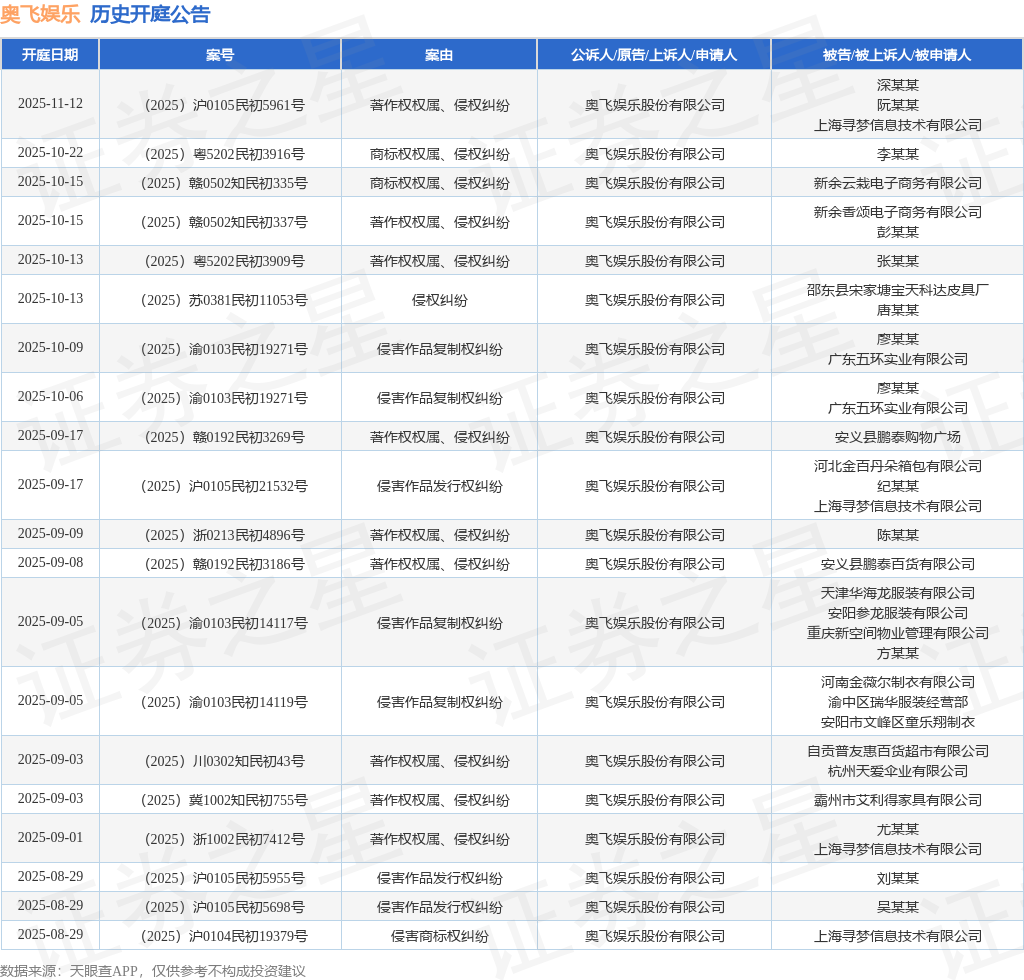
Task: Click case number 浙1002民初7412号
Action: click(x=225, y=839)
